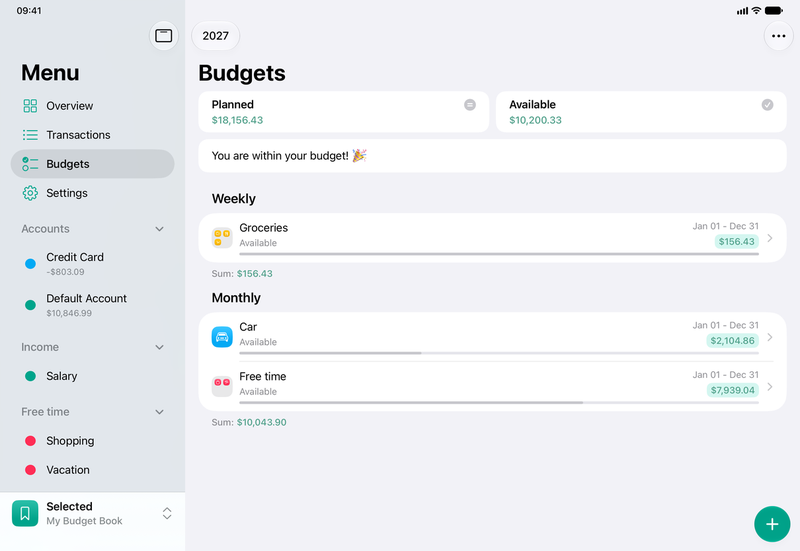Image resolution: width=800 pixels, height=551 pixels.
Task: Click the Shopping red dot
Action: click(x=31, y=441)
